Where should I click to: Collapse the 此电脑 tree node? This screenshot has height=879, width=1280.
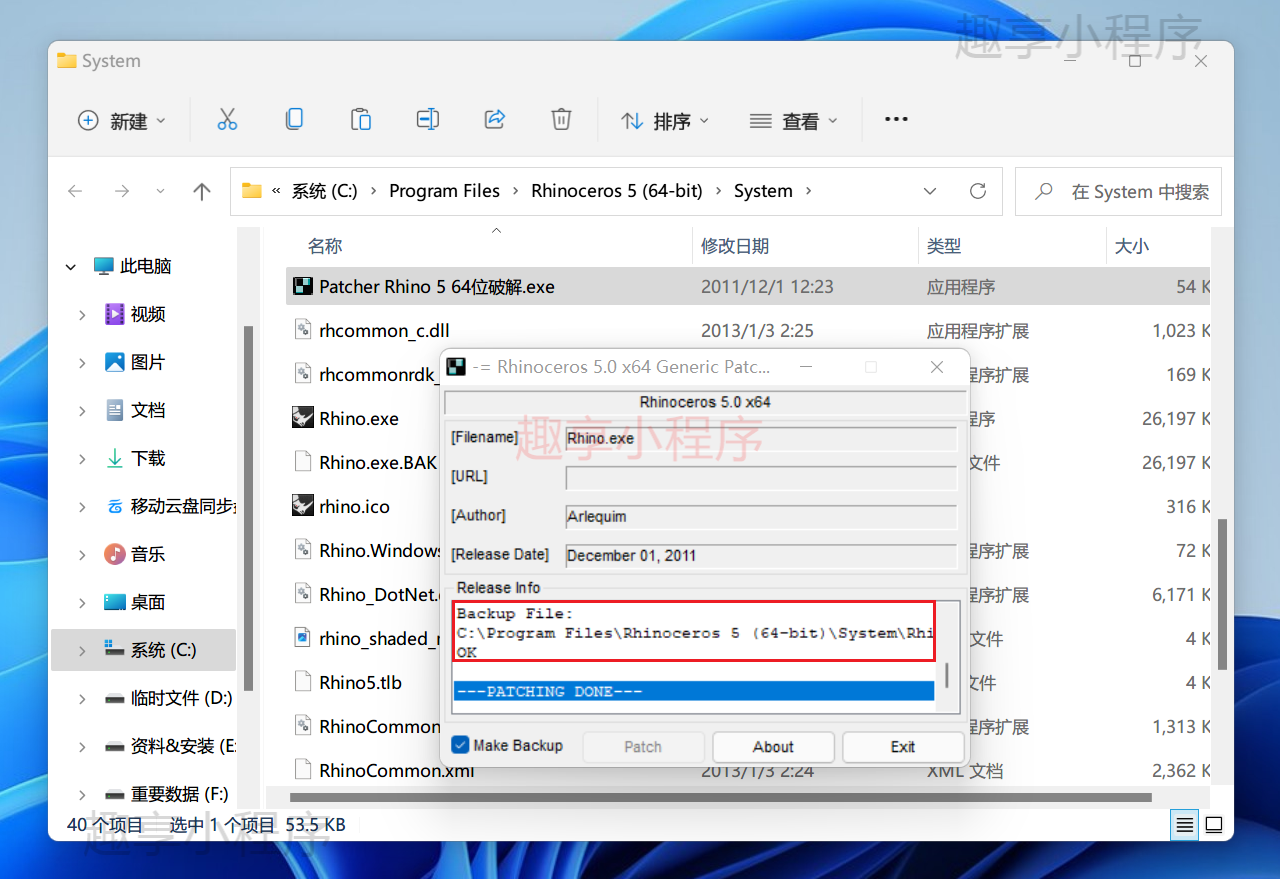[x=70, y=267]
